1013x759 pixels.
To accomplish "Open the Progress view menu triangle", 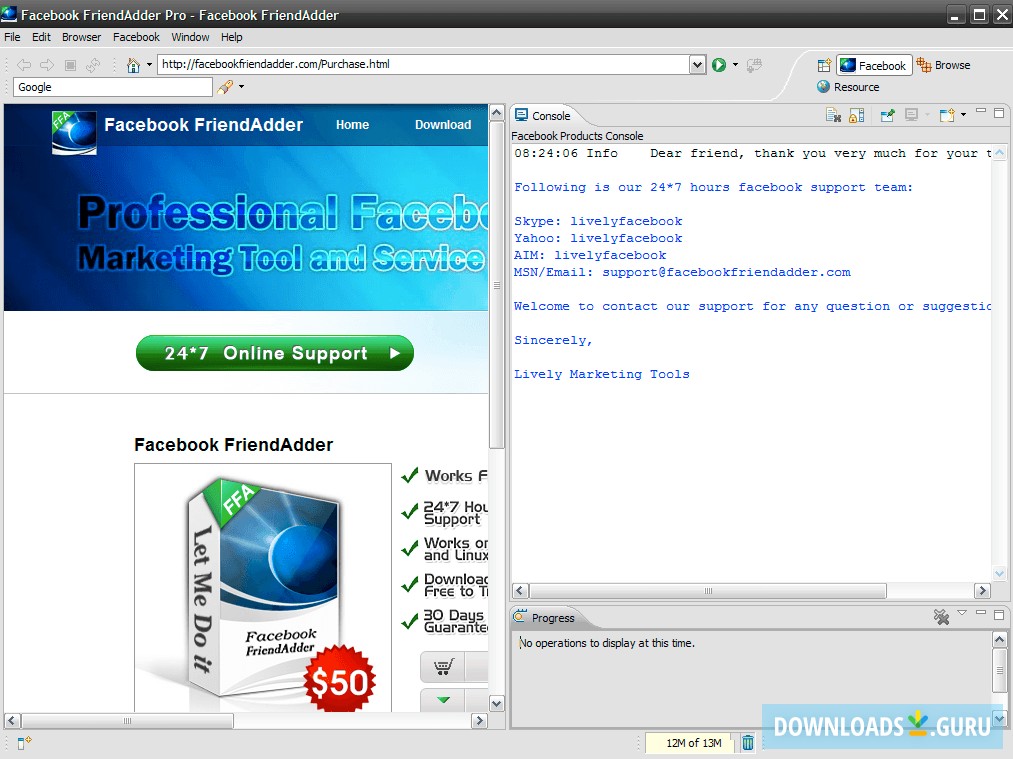I will pyautogui.click(x=962, y=613).
